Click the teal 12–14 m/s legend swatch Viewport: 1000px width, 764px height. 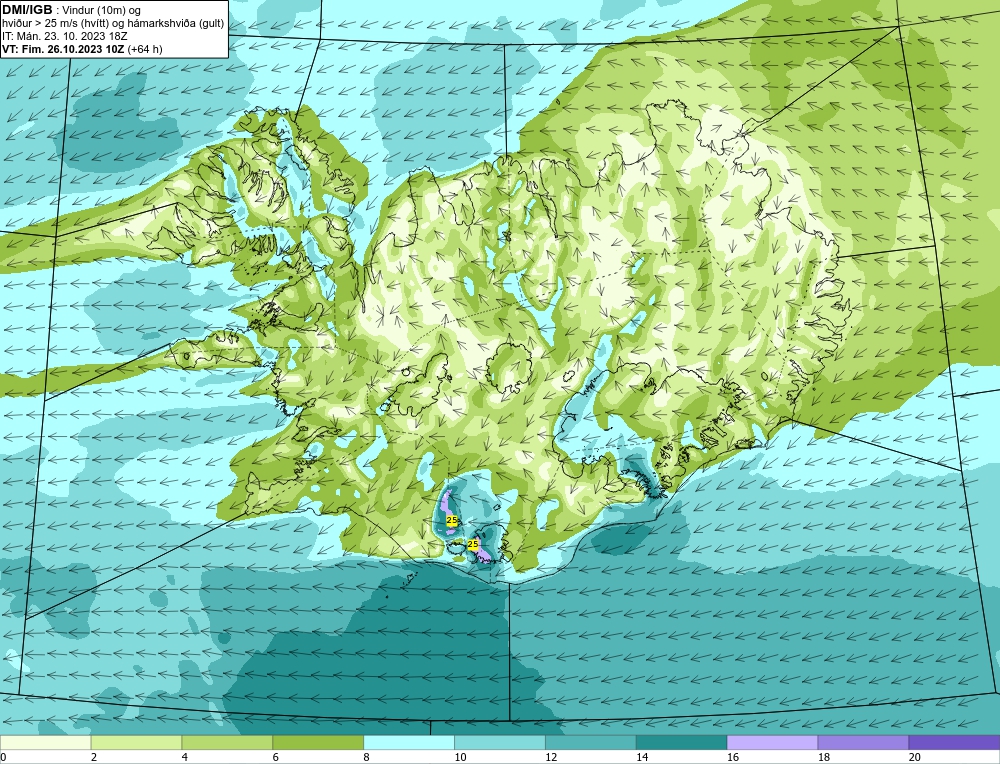pos(591,742)
